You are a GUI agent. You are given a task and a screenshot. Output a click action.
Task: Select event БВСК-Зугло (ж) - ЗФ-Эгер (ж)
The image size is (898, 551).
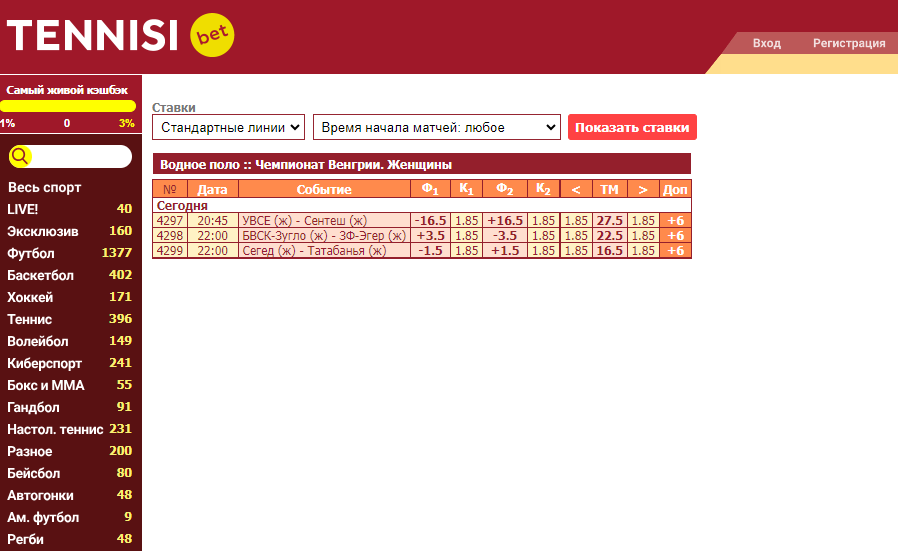point(324,235)
